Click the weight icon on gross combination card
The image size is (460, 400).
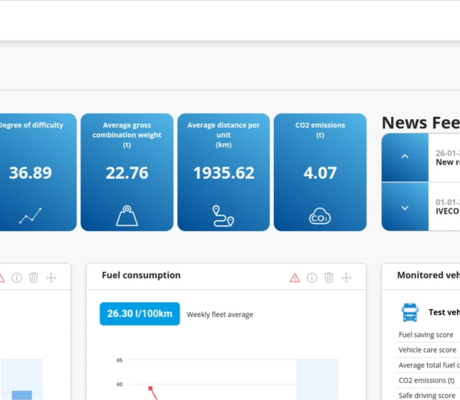(x=127, y=216)
